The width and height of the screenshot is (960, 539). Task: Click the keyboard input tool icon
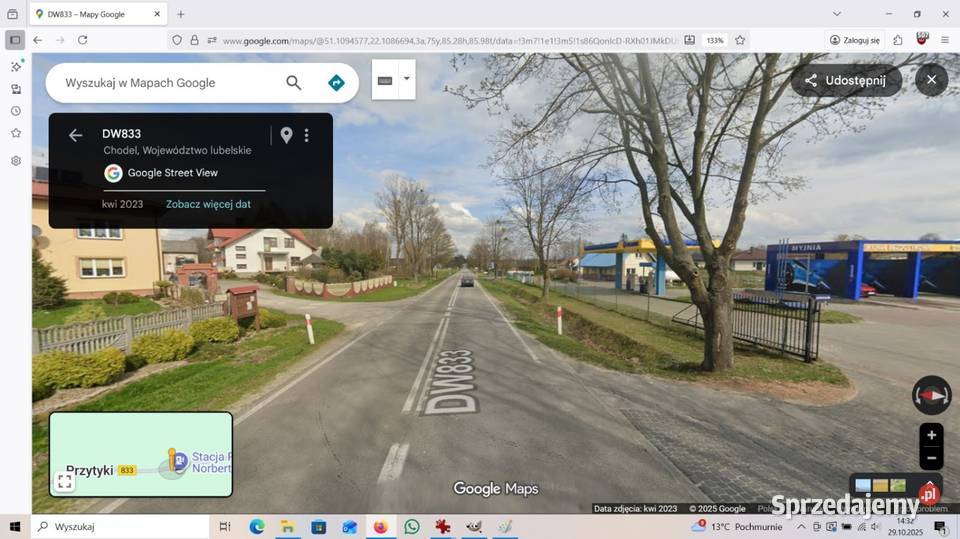tap(384, 80)
